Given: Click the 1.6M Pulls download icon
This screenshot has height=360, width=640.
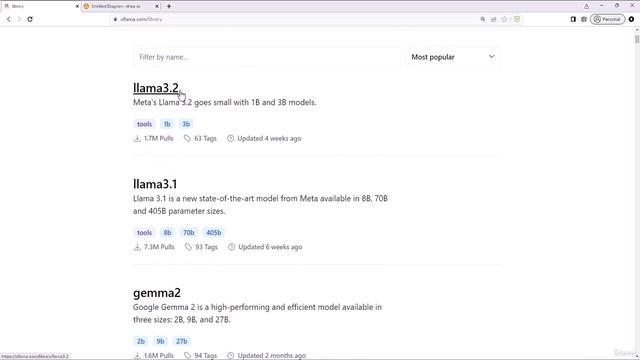Looking at the screenshot, I should [x=137, y=356].
